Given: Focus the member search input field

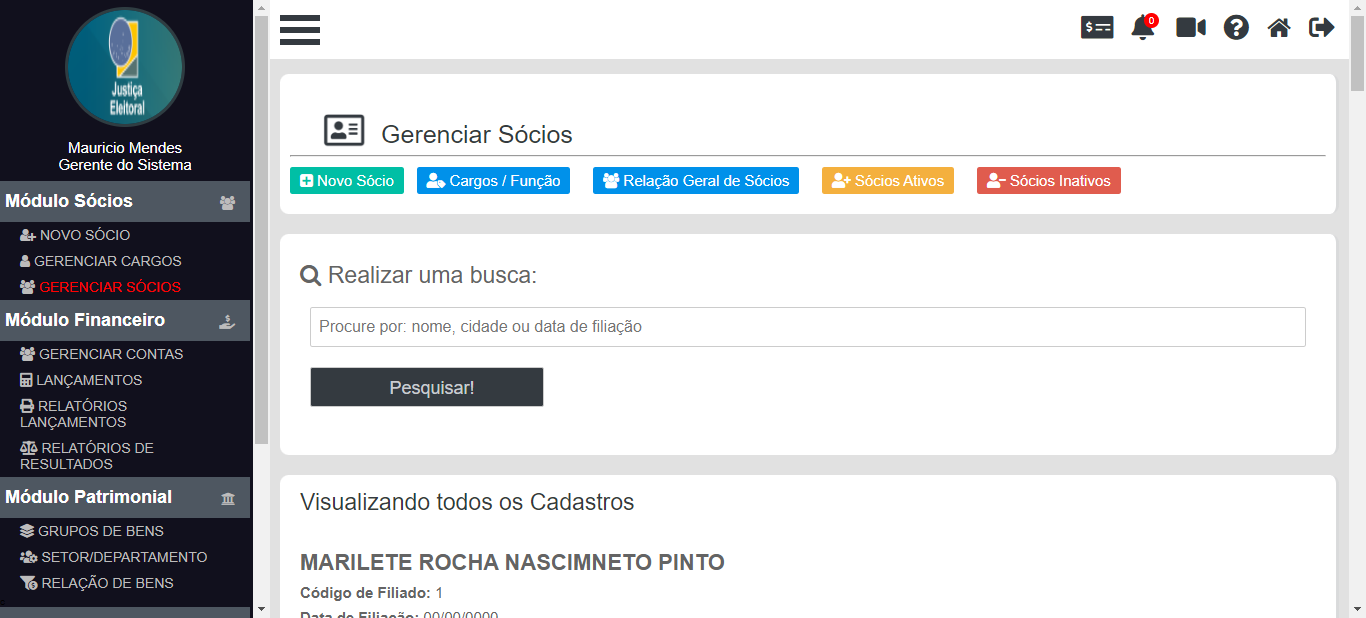Looking at the screenshot, I should (807, 327).
